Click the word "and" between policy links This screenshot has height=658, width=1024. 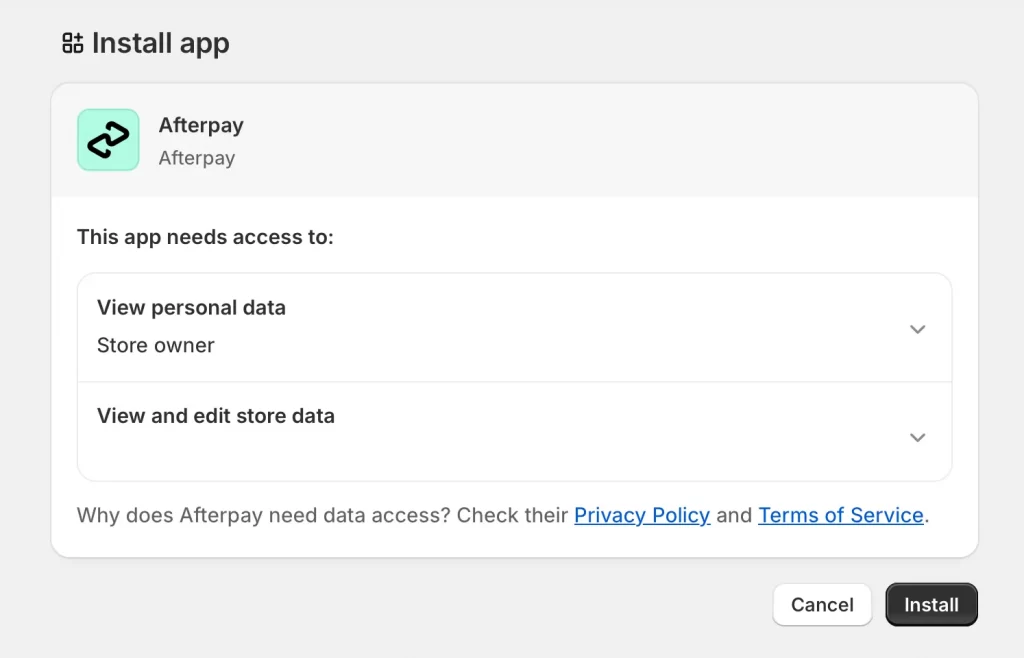click(x=734, y=516)
